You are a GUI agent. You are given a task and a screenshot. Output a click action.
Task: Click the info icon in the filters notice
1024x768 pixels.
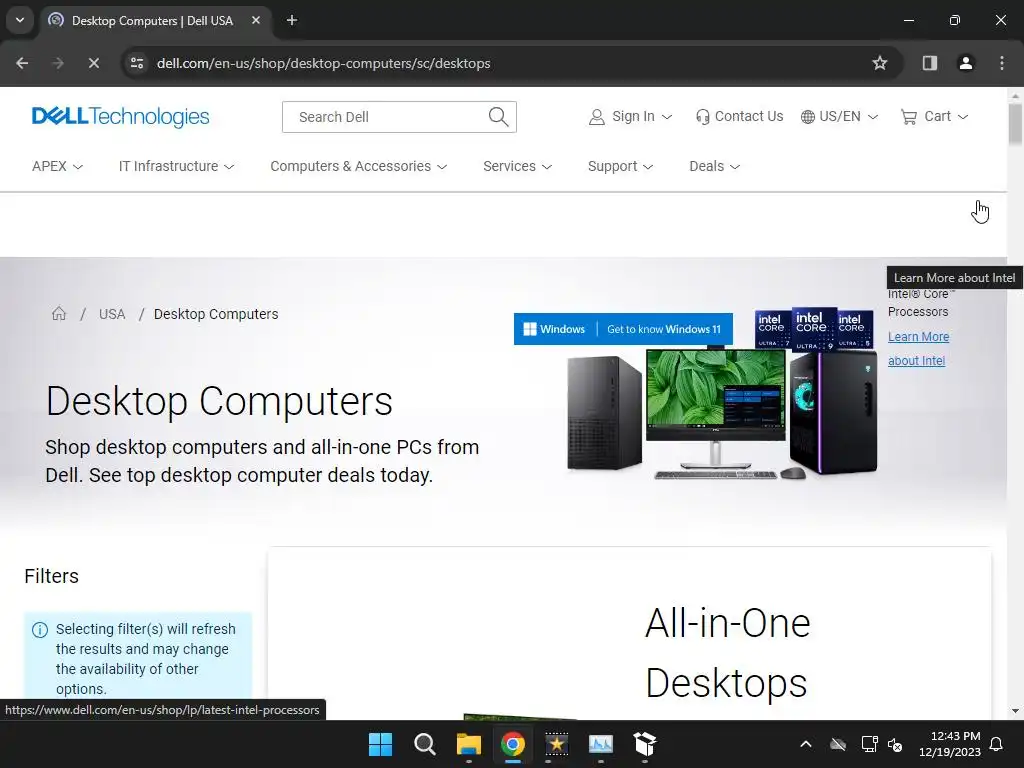click(x=40, y=630)
